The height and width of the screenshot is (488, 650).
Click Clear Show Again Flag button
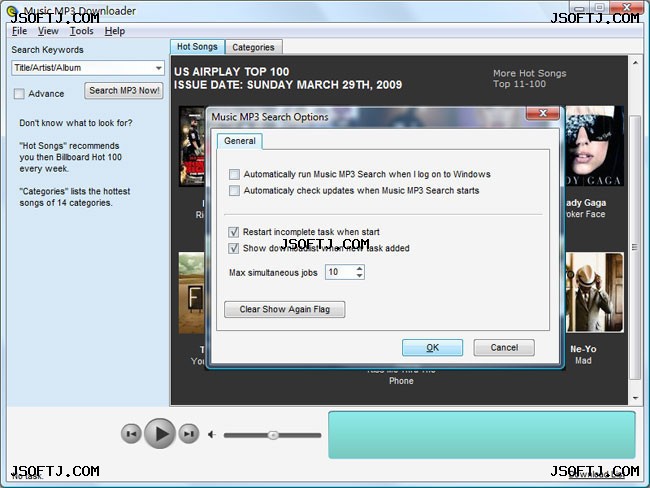(284, 309)
